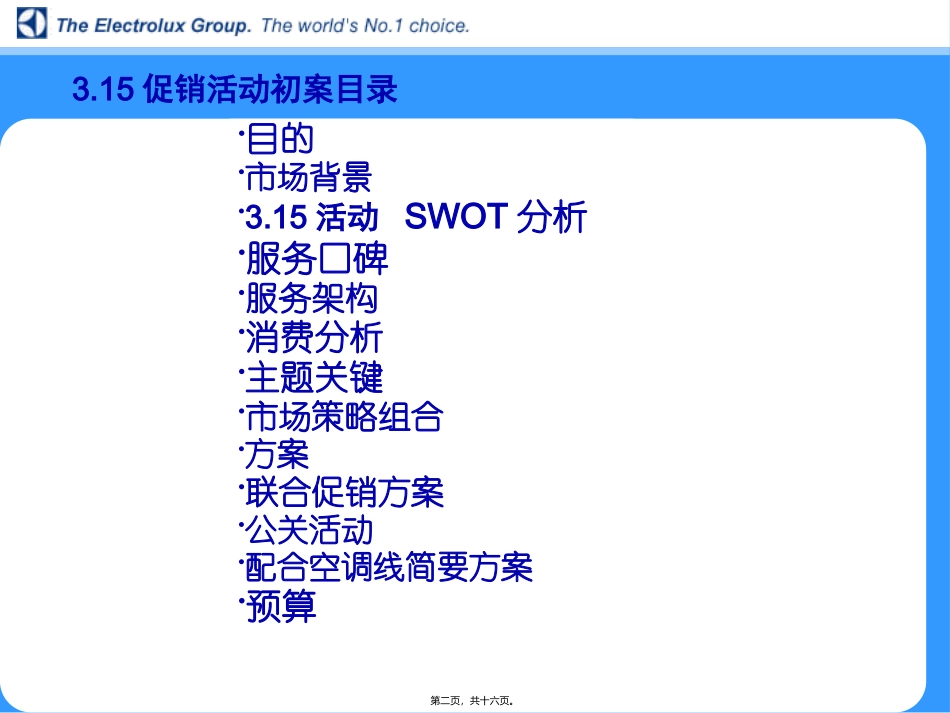The height and width of the screenshot is (713, 950).
Task: Click the Electrolux logo icon
Action: coord(32,24)
